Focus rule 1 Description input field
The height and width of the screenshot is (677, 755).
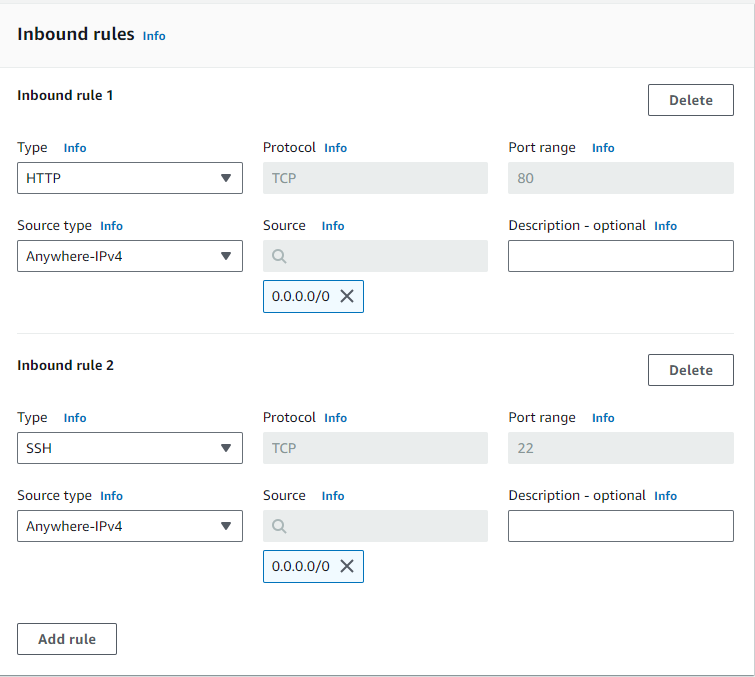tap(621, 256)
